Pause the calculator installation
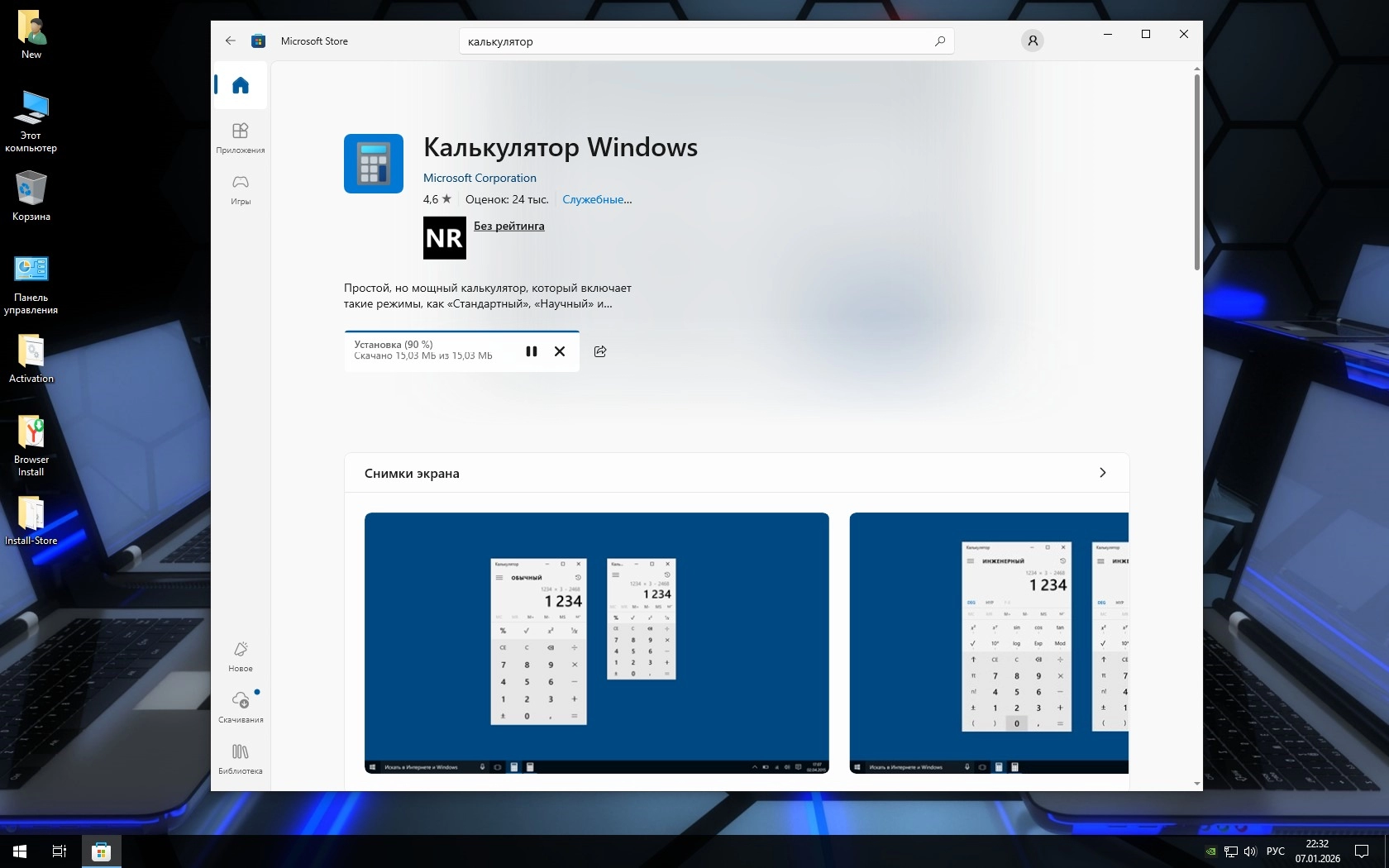This screenshot has height=868, width=1389. click(532, 351)
